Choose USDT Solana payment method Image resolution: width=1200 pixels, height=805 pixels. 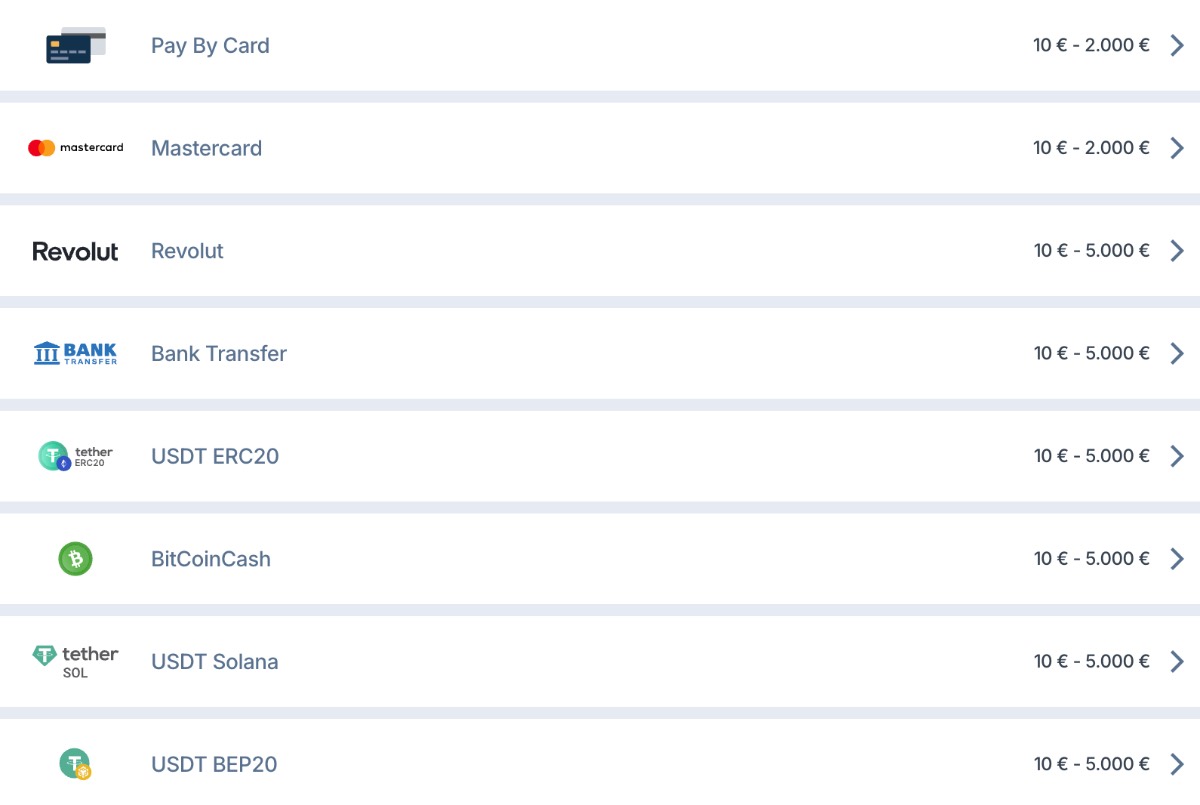coord(214,662)
